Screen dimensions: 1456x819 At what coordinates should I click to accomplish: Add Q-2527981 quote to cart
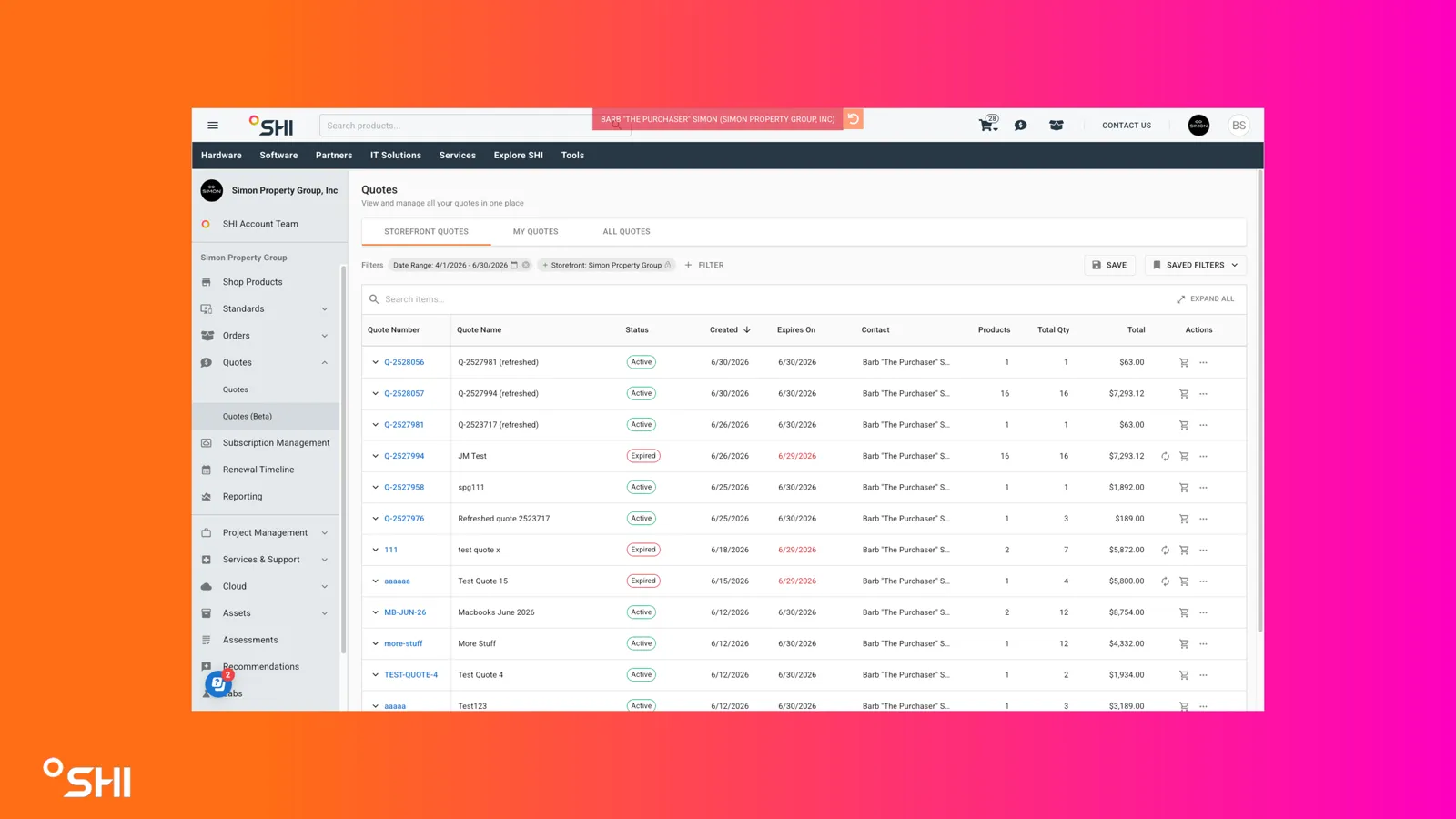(x=1184, y=425)
